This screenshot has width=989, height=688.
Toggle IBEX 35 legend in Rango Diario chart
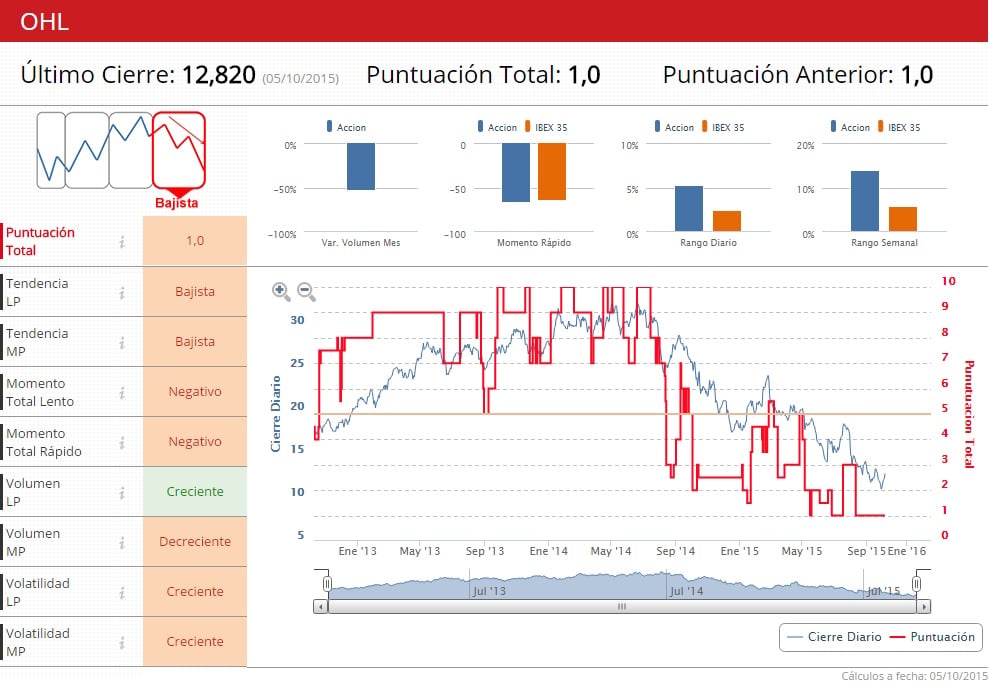(x=723, y=127)
